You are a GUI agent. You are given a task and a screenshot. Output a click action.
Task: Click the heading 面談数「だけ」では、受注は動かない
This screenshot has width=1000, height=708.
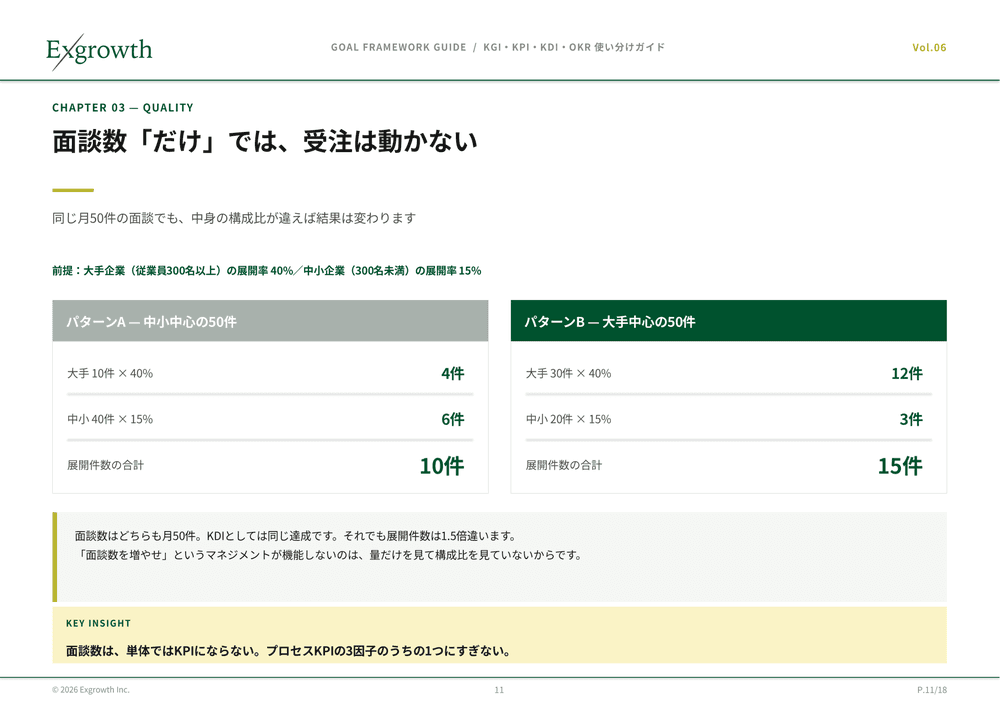pos(265,142)
